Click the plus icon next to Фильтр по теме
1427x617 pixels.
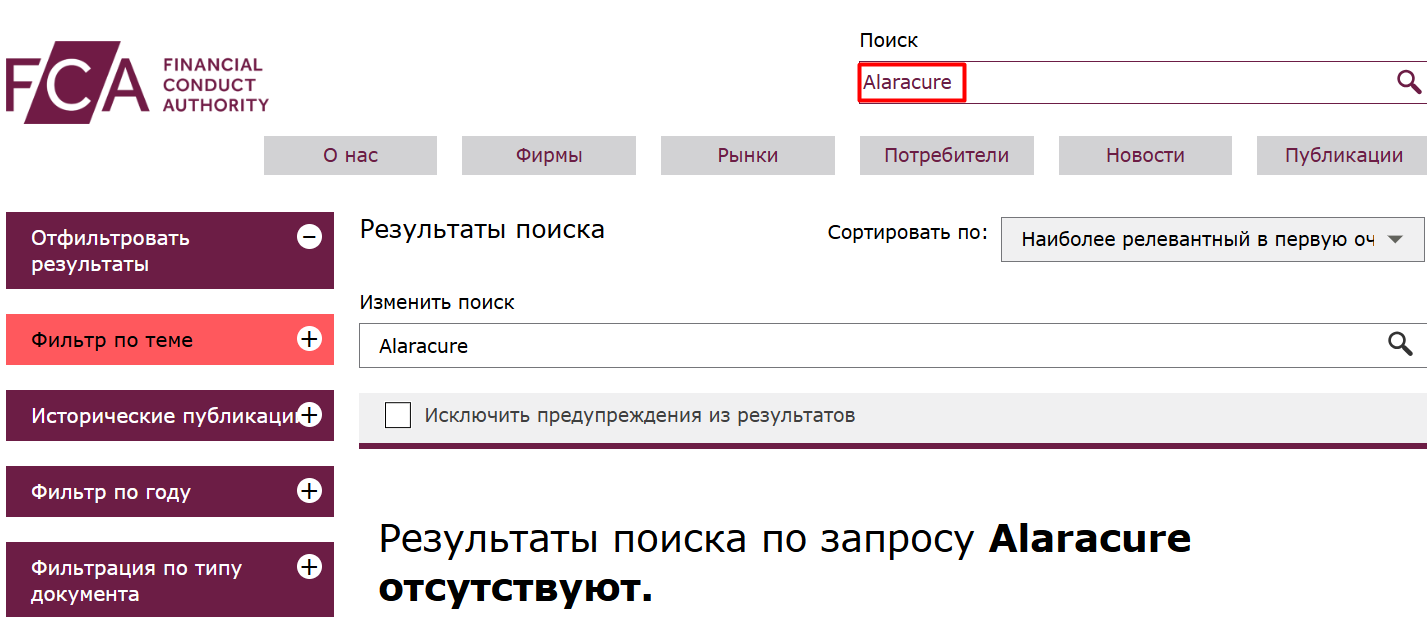[309, 340]
